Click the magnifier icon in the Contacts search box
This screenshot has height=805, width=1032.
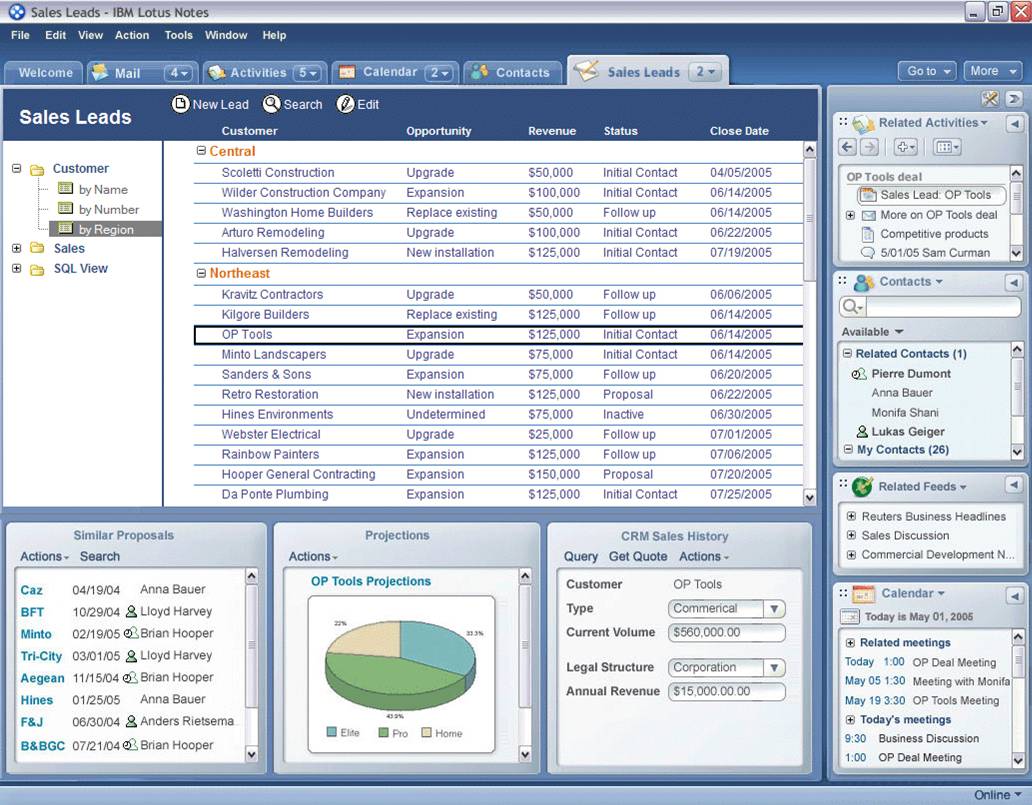tap(852, 308)
